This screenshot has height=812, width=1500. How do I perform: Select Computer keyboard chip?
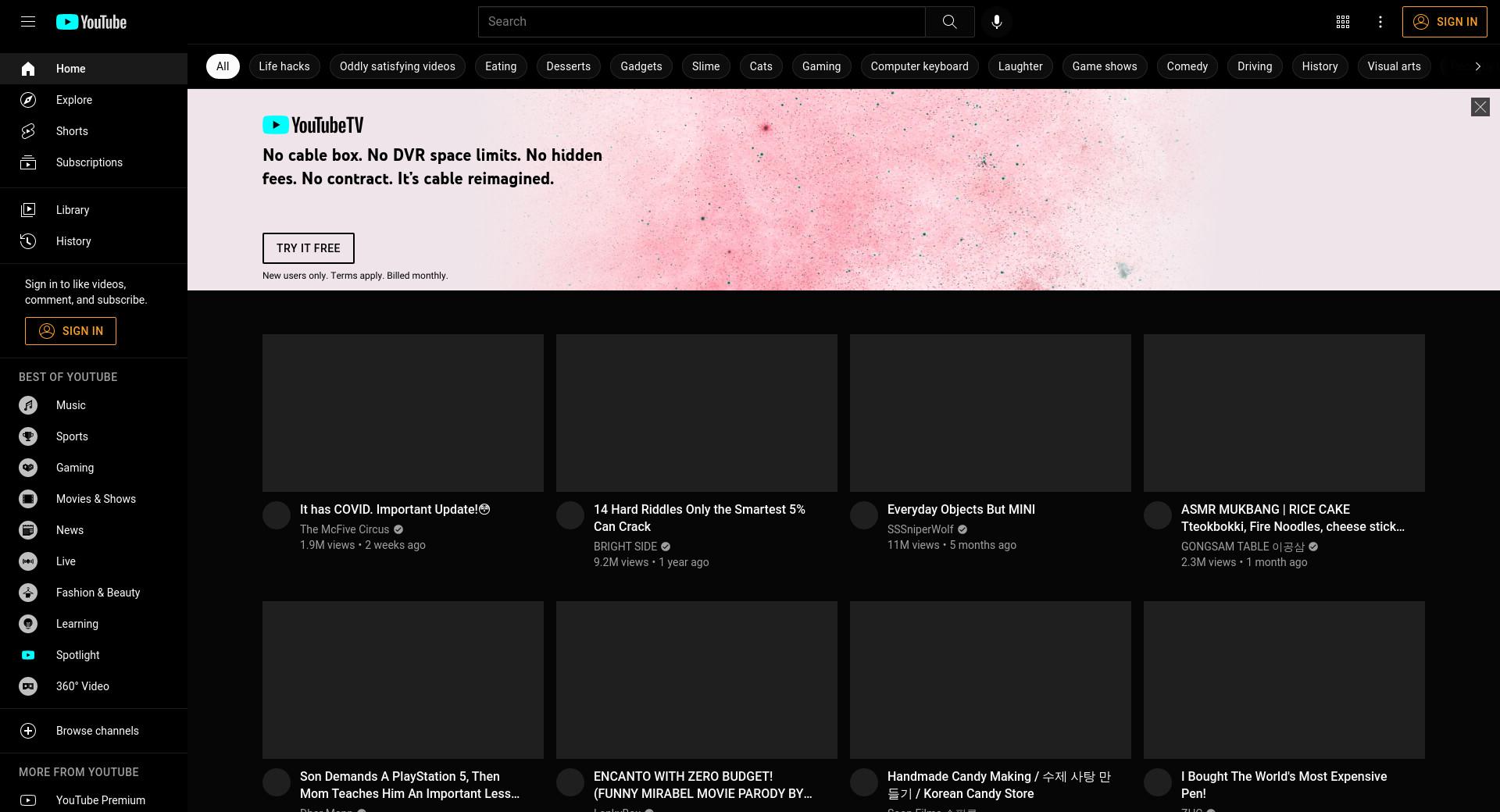coord(920,66)
